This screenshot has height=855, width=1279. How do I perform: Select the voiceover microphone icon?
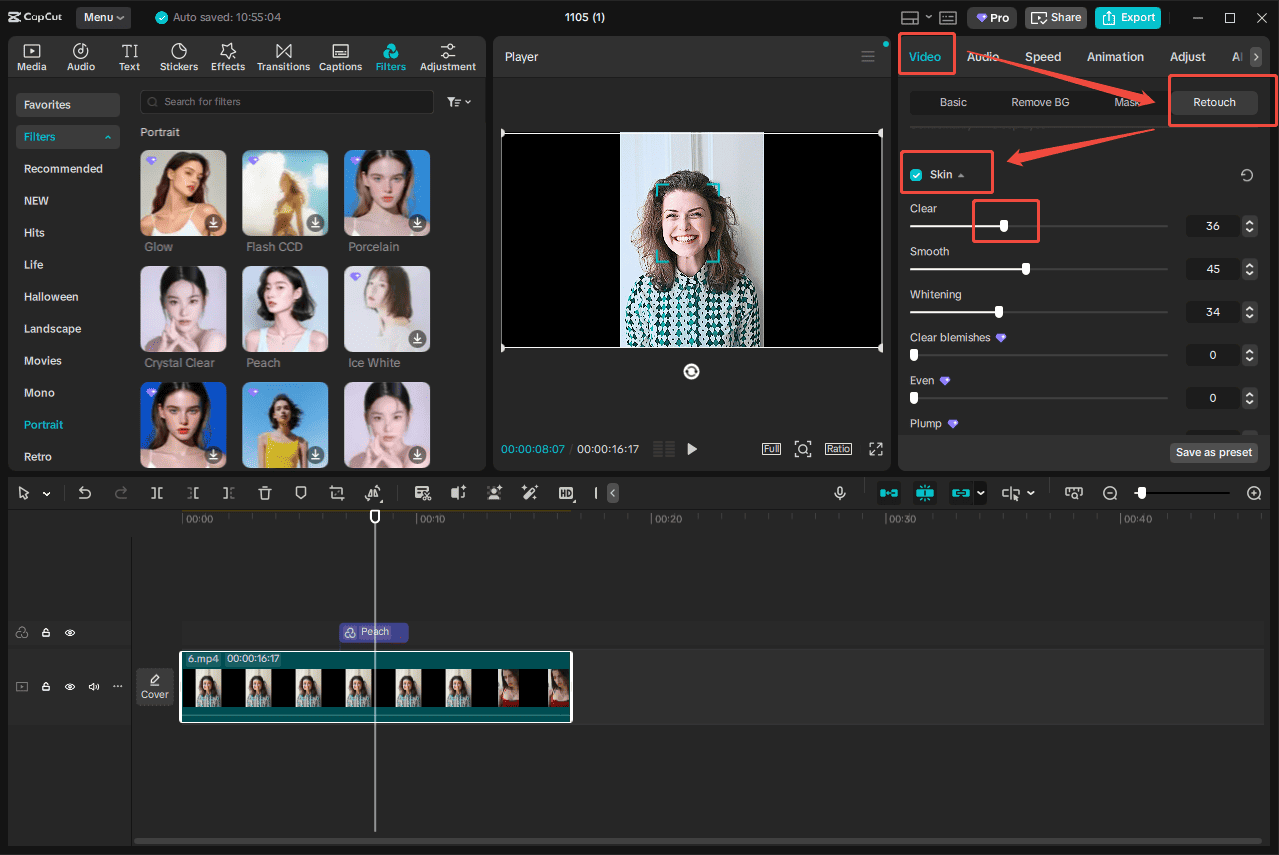[839, 492]
